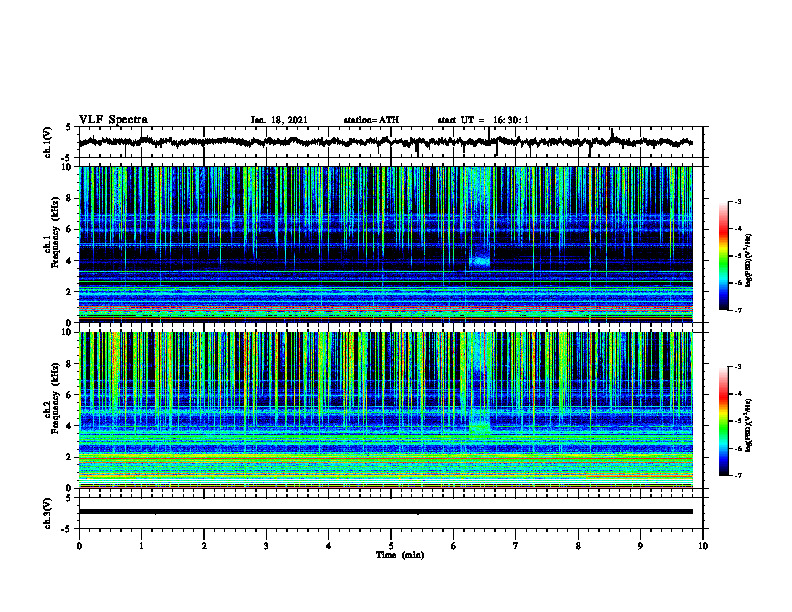Image resolution: width=792 pixels, height=612 pixels.
Task: Click time axis tick label "0"
Action: [79, 546]
